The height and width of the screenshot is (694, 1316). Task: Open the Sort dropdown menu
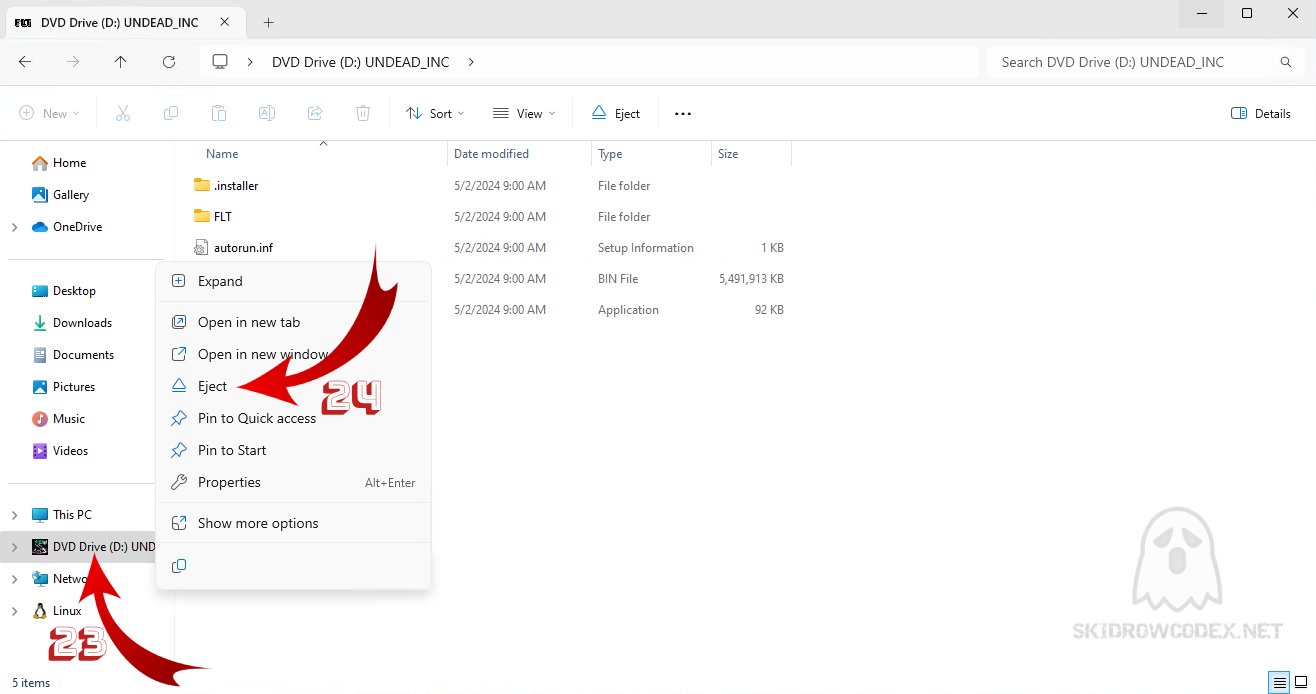pos(435,114)
